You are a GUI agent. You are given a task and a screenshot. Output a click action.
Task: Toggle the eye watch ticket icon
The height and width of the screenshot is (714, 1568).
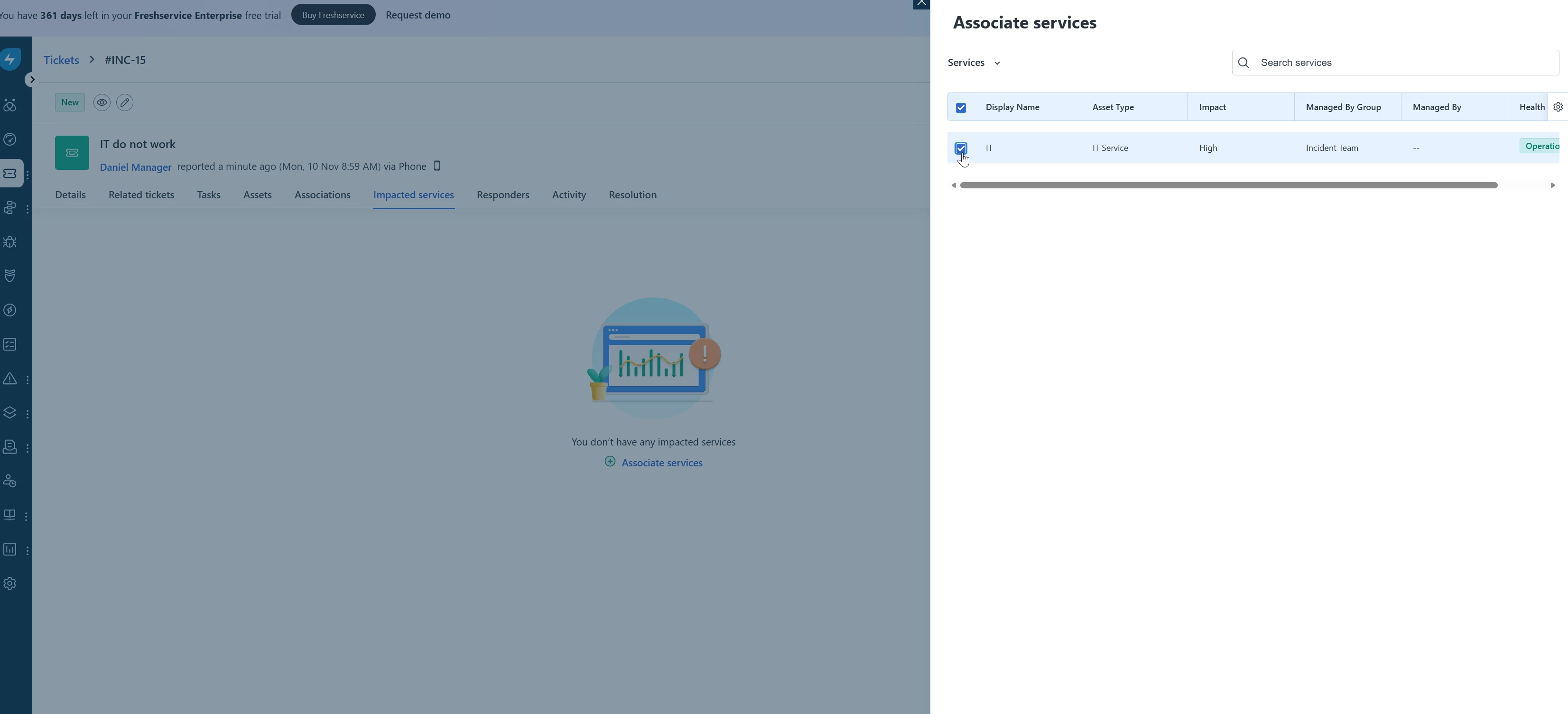(102, 102)
